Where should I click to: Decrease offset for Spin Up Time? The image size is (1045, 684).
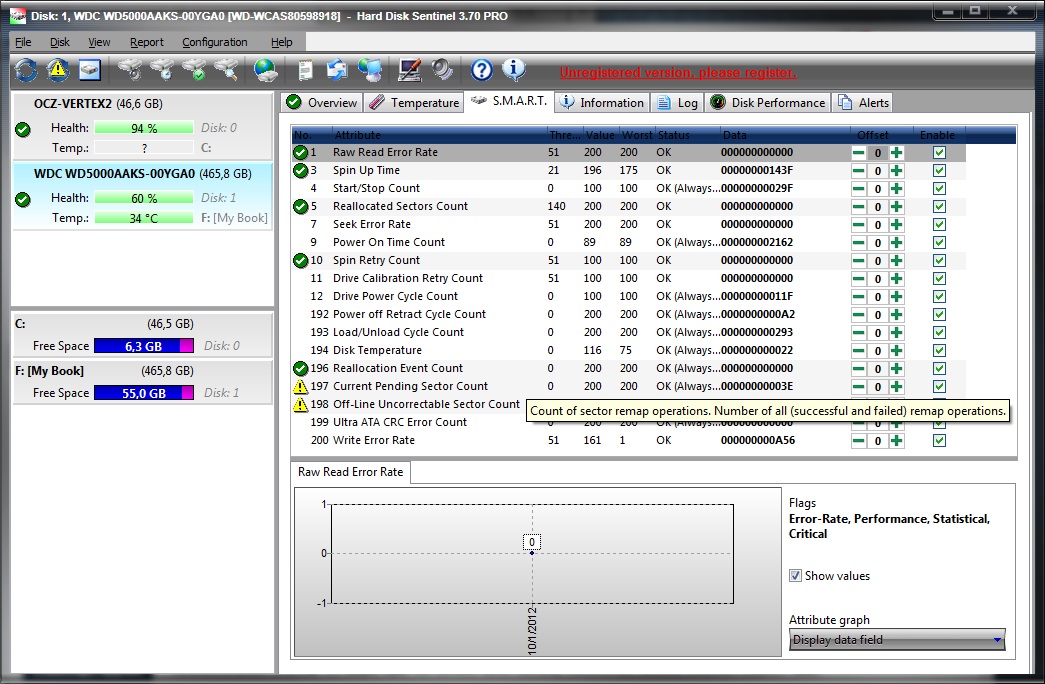tap(858, 171)
